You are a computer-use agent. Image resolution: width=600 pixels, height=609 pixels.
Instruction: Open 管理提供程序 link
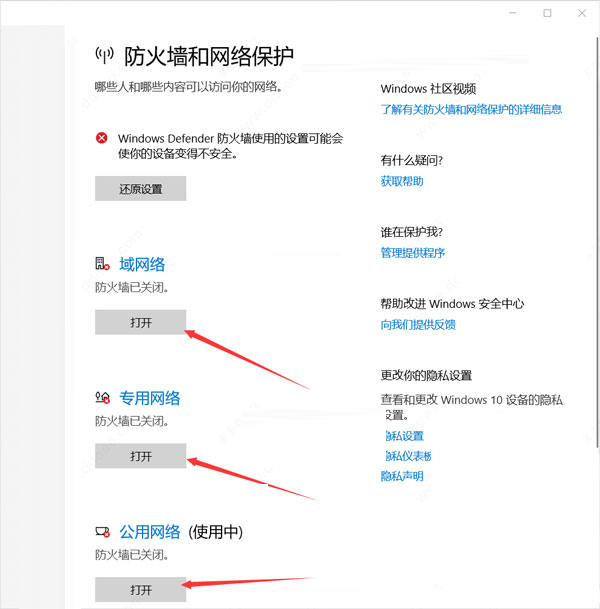pyautogui.click(x=413, y=253)
